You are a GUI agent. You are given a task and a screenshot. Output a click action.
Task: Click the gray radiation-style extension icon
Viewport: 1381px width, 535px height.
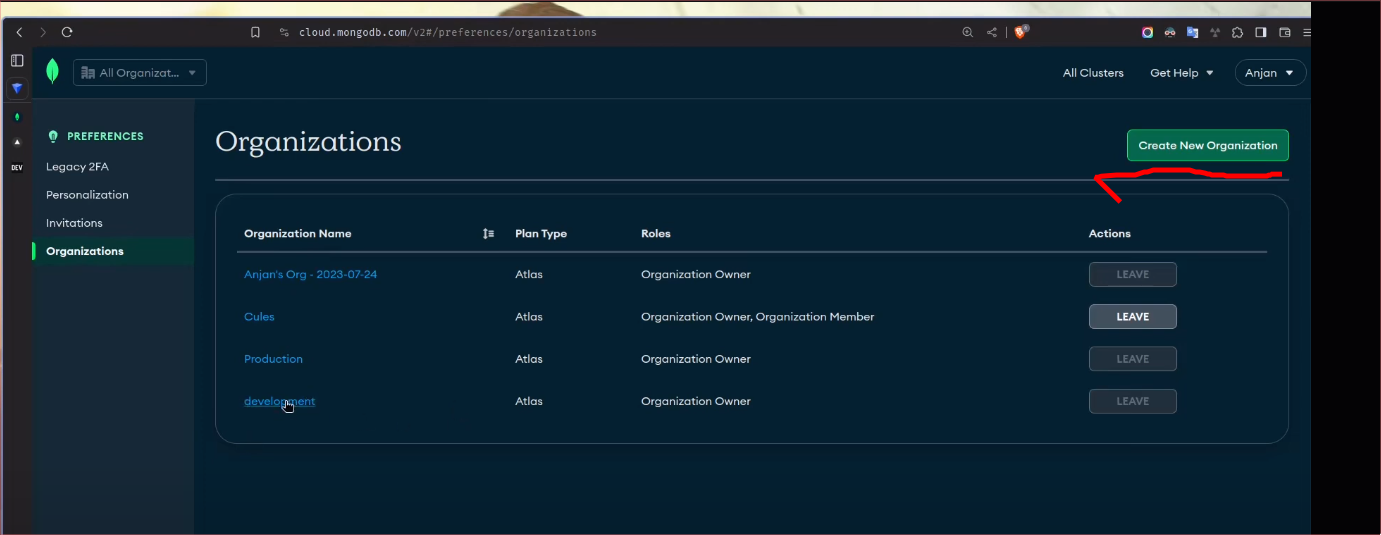tap(1215, 32)
